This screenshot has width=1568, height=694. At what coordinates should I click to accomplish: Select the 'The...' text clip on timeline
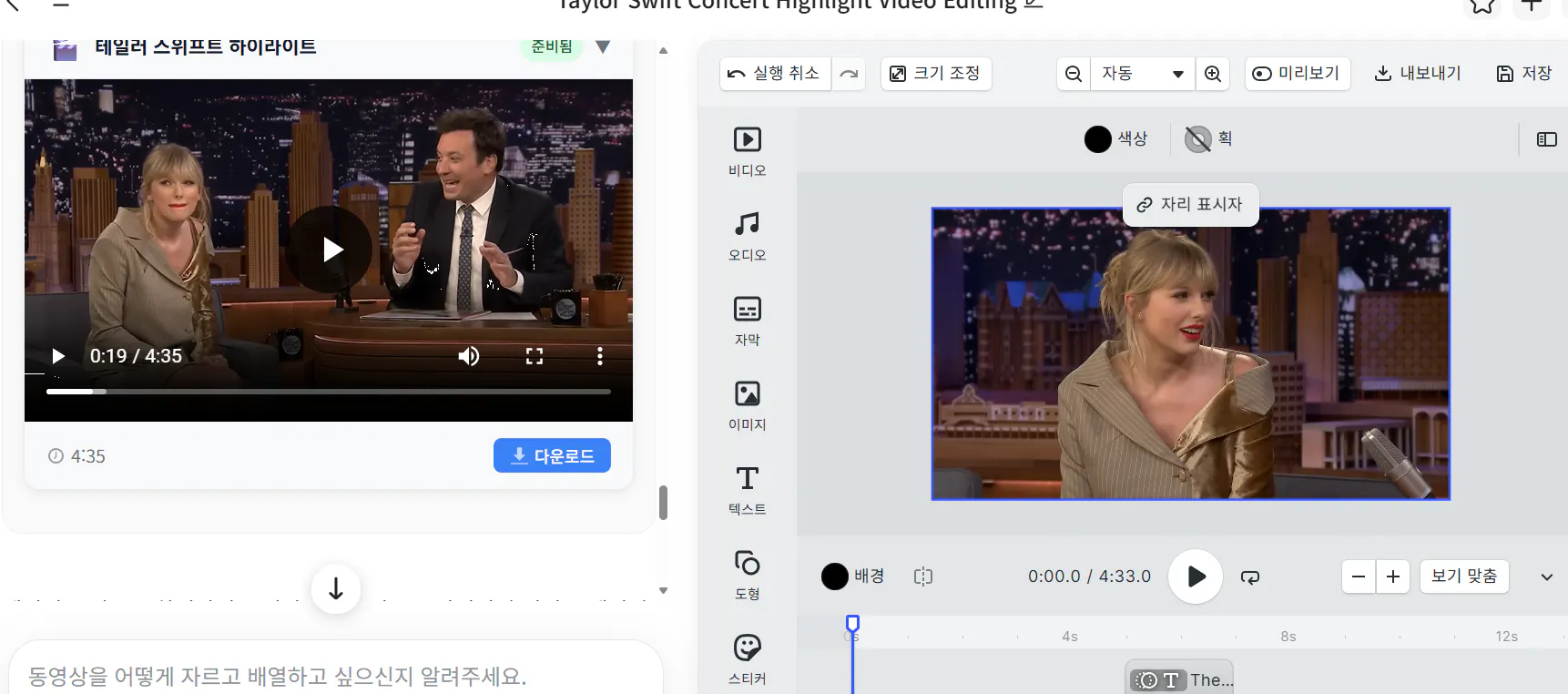point(1179,679)
